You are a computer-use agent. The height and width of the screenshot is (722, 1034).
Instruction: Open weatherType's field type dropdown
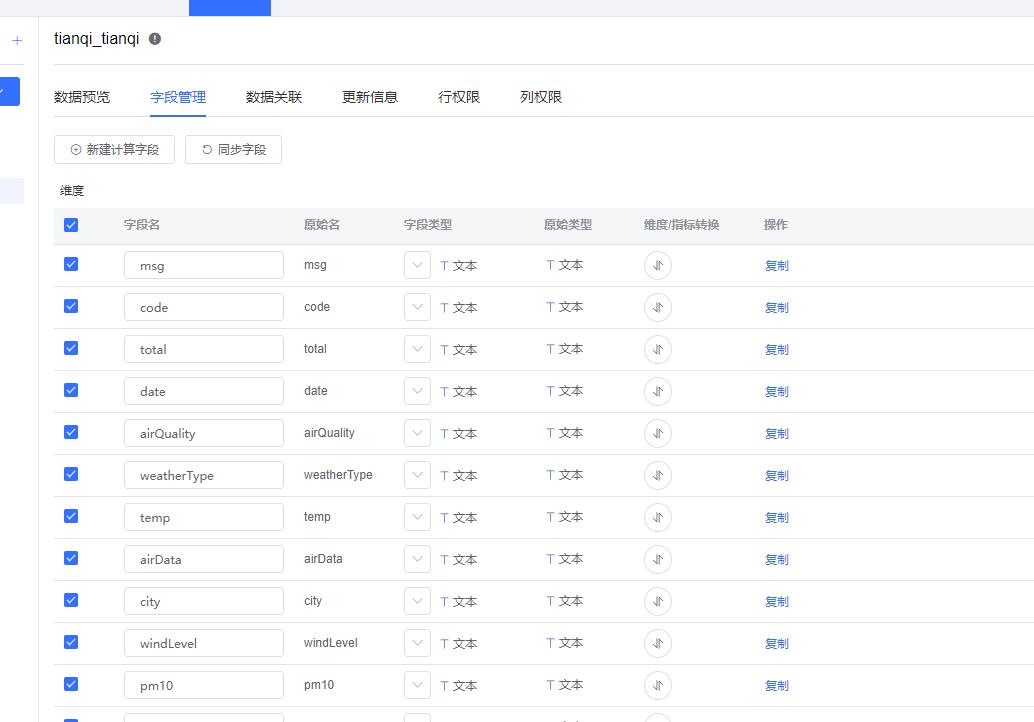point(417,475)
